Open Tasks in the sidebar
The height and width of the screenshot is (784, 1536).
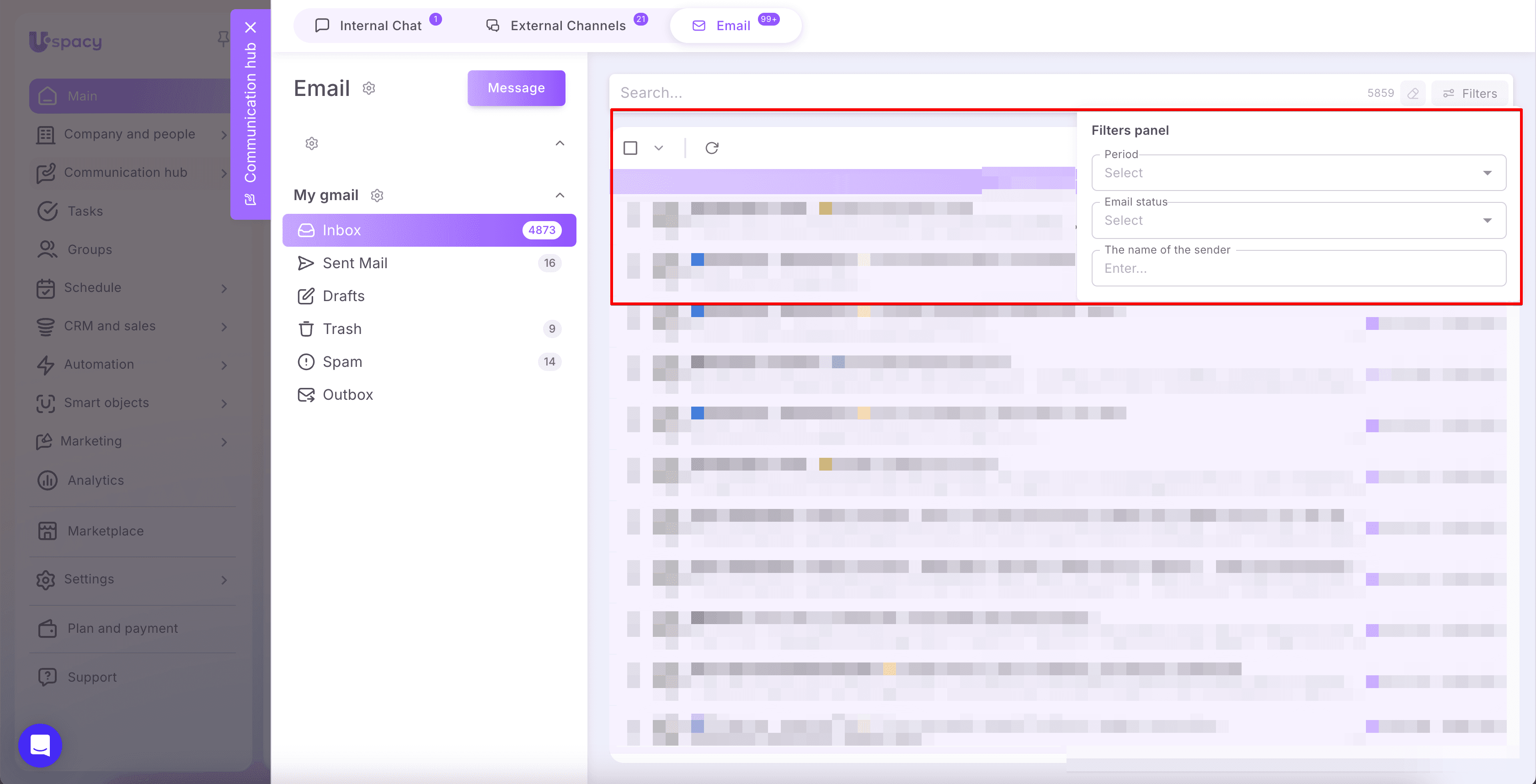pos(85,211)
